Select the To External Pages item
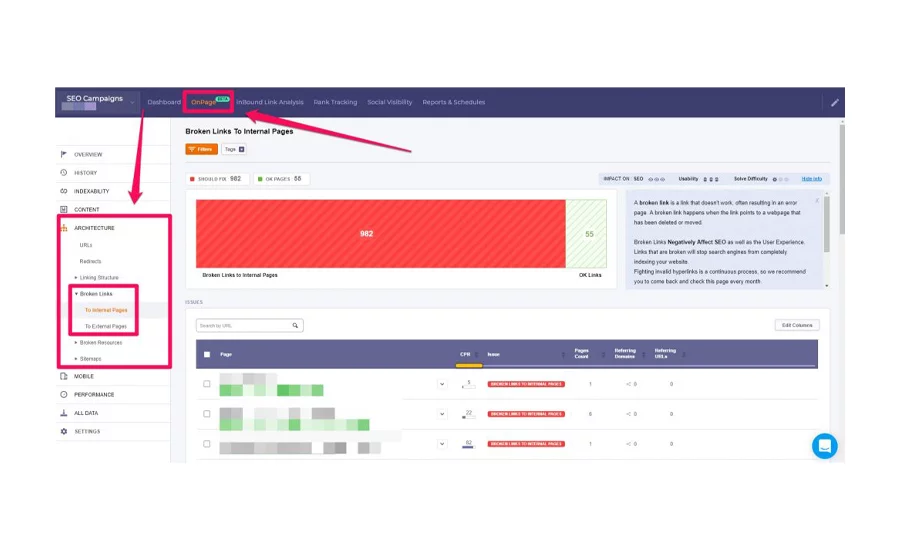This screenshot has height=550, width=900. [106, 326]
